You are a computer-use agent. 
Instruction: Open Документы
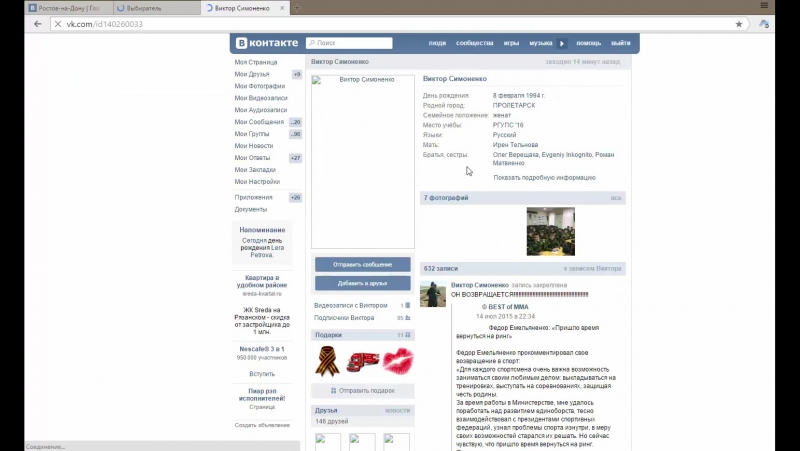(251, 210)
